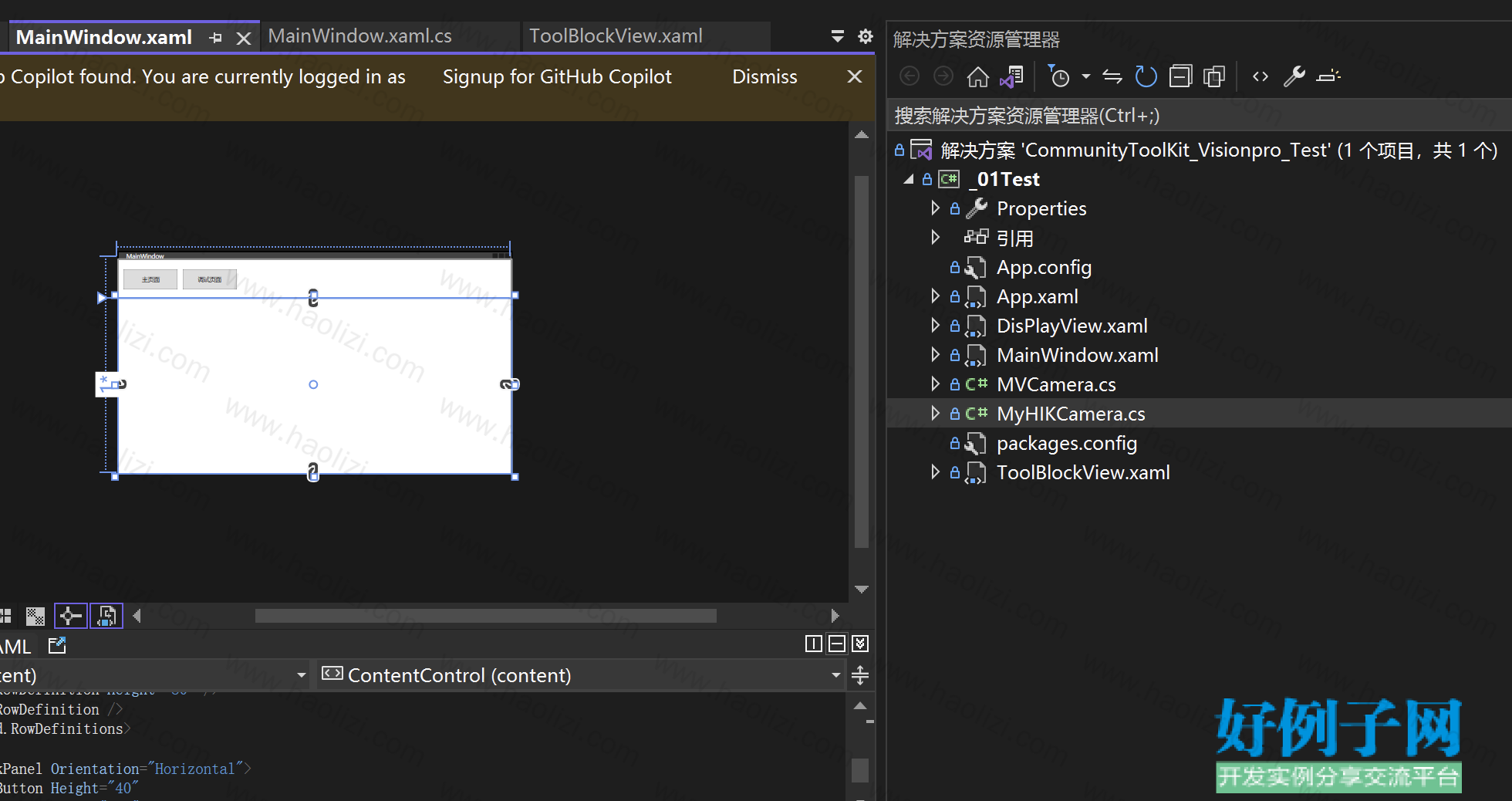Expand DisPlayView.xaml node
The height and width of the screenshot is (801, 1512).
(935, 326)
